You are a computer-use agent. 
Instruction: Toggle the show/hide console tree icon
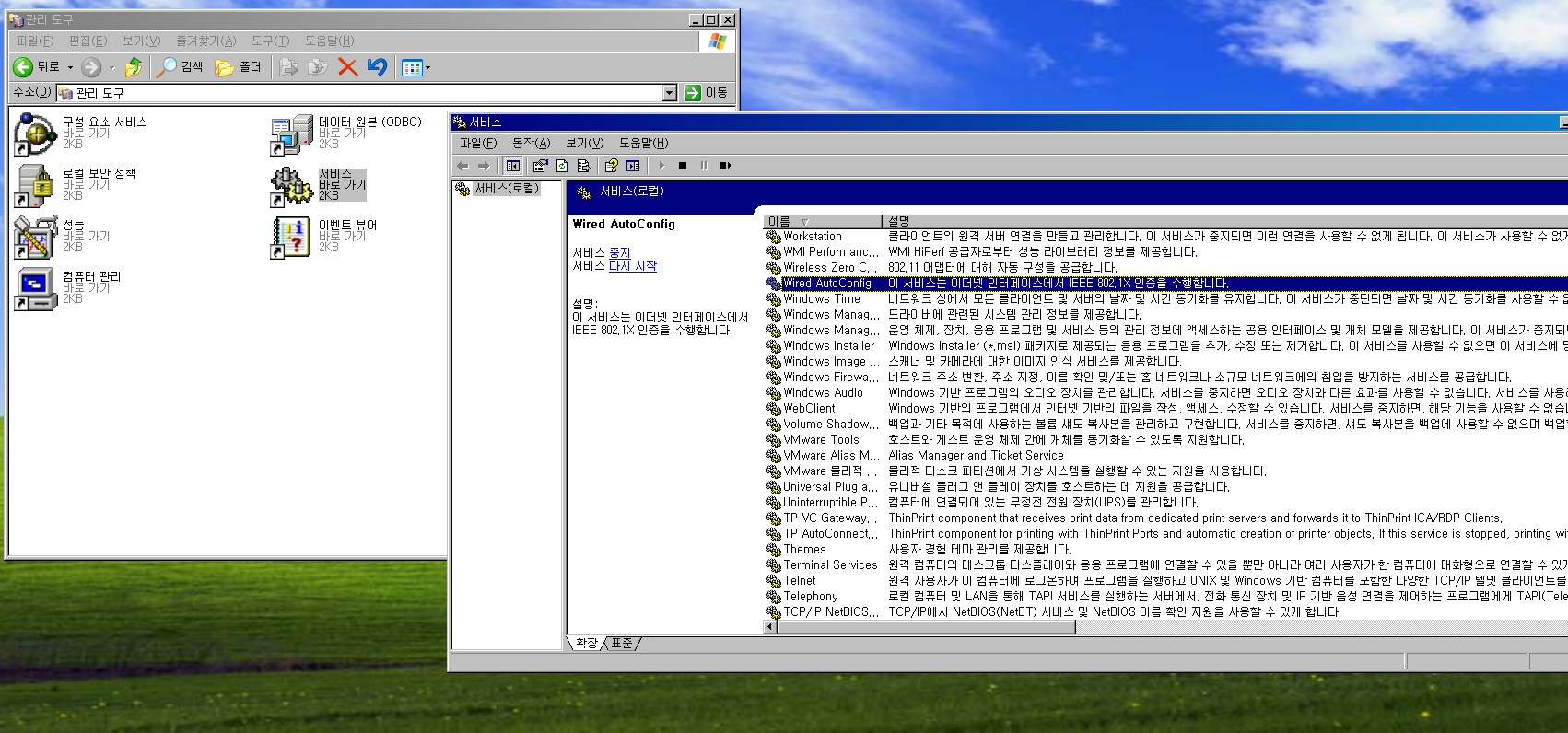point(513,166)
